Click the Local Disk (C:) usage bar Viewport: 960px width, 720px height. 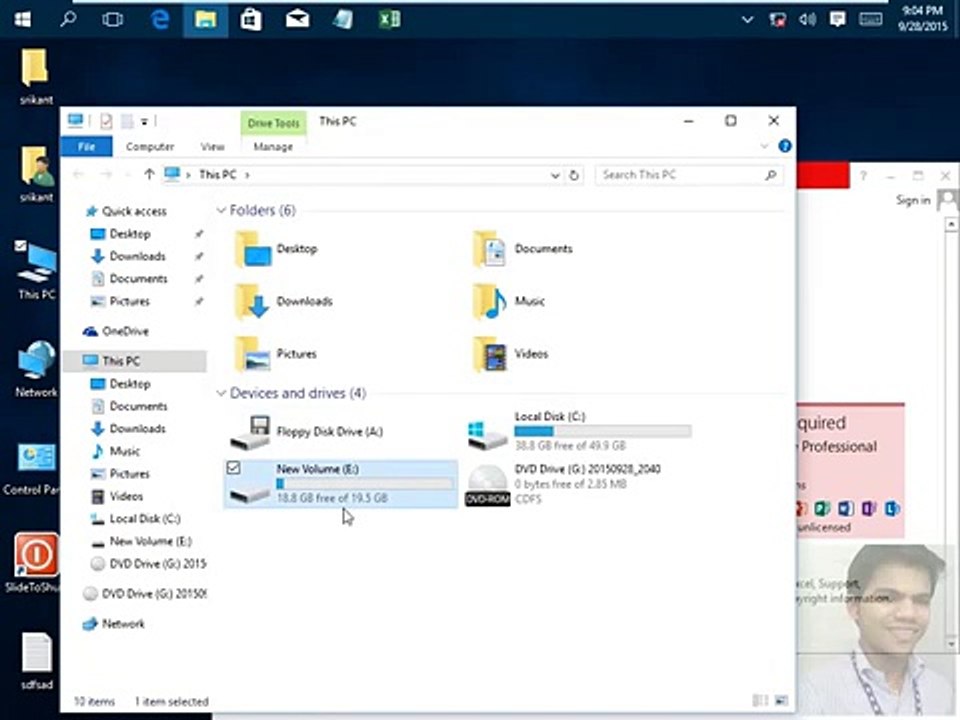pos(603,431)
